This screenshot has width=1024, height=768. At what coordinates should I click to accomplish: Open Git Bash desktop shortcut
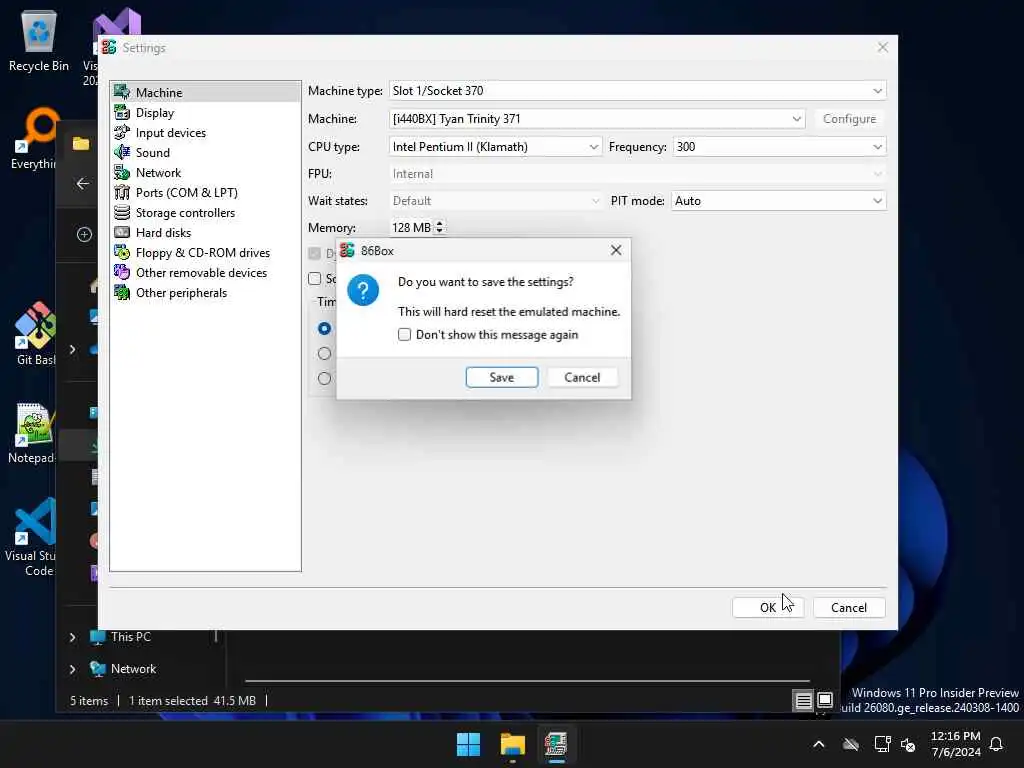[35, 333]
